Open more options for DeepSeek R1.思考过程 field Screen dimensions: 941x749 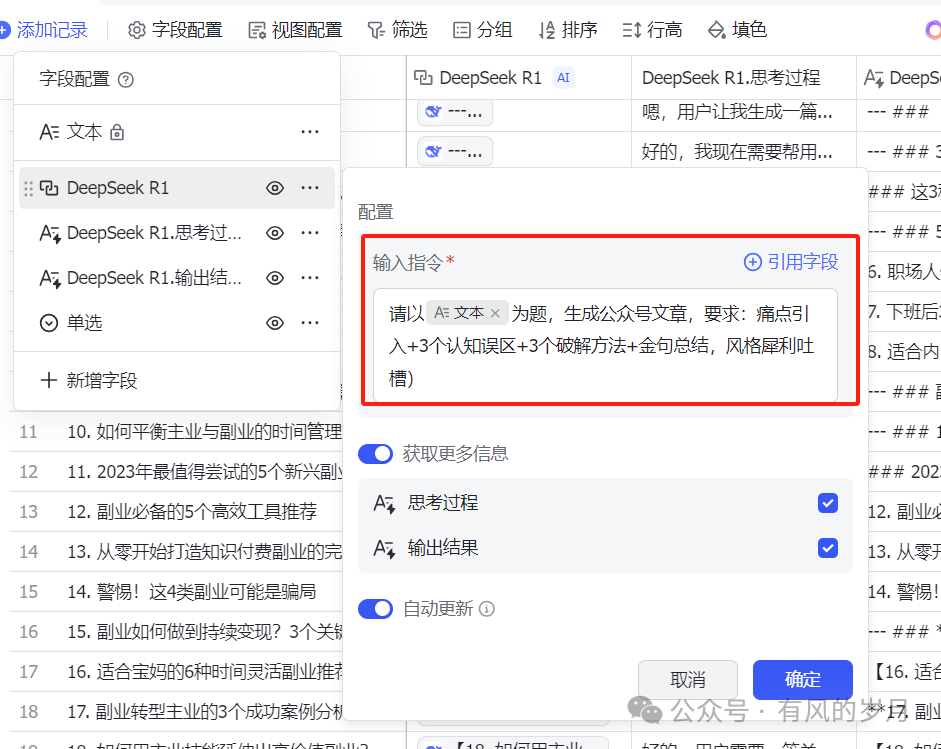(x=310, y=233)
